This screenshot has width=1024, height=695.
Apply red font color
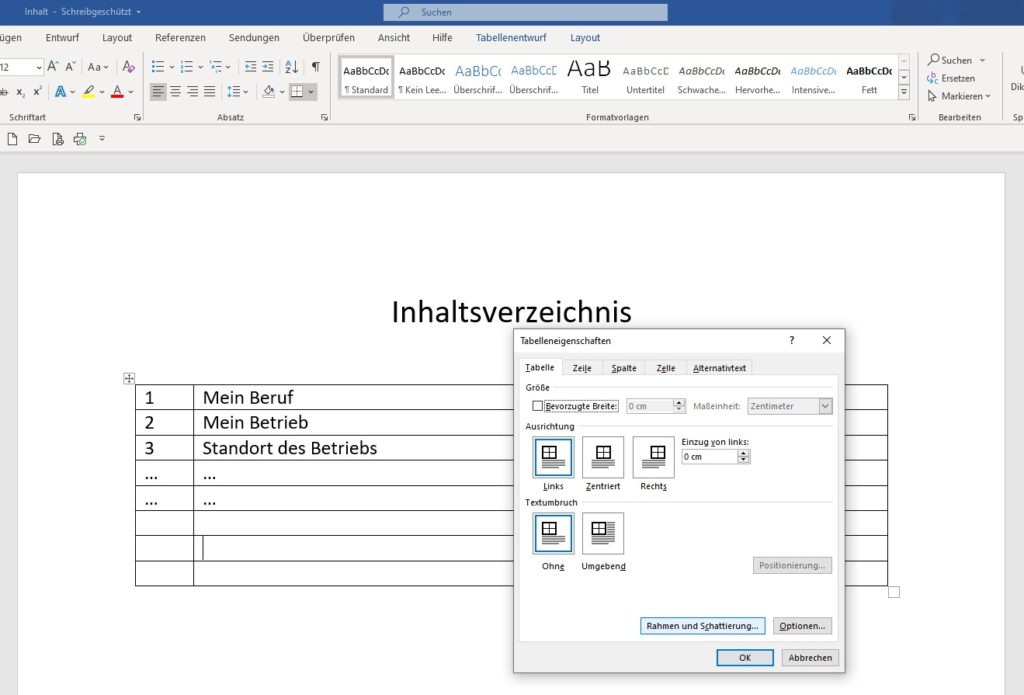coord(118,91)
